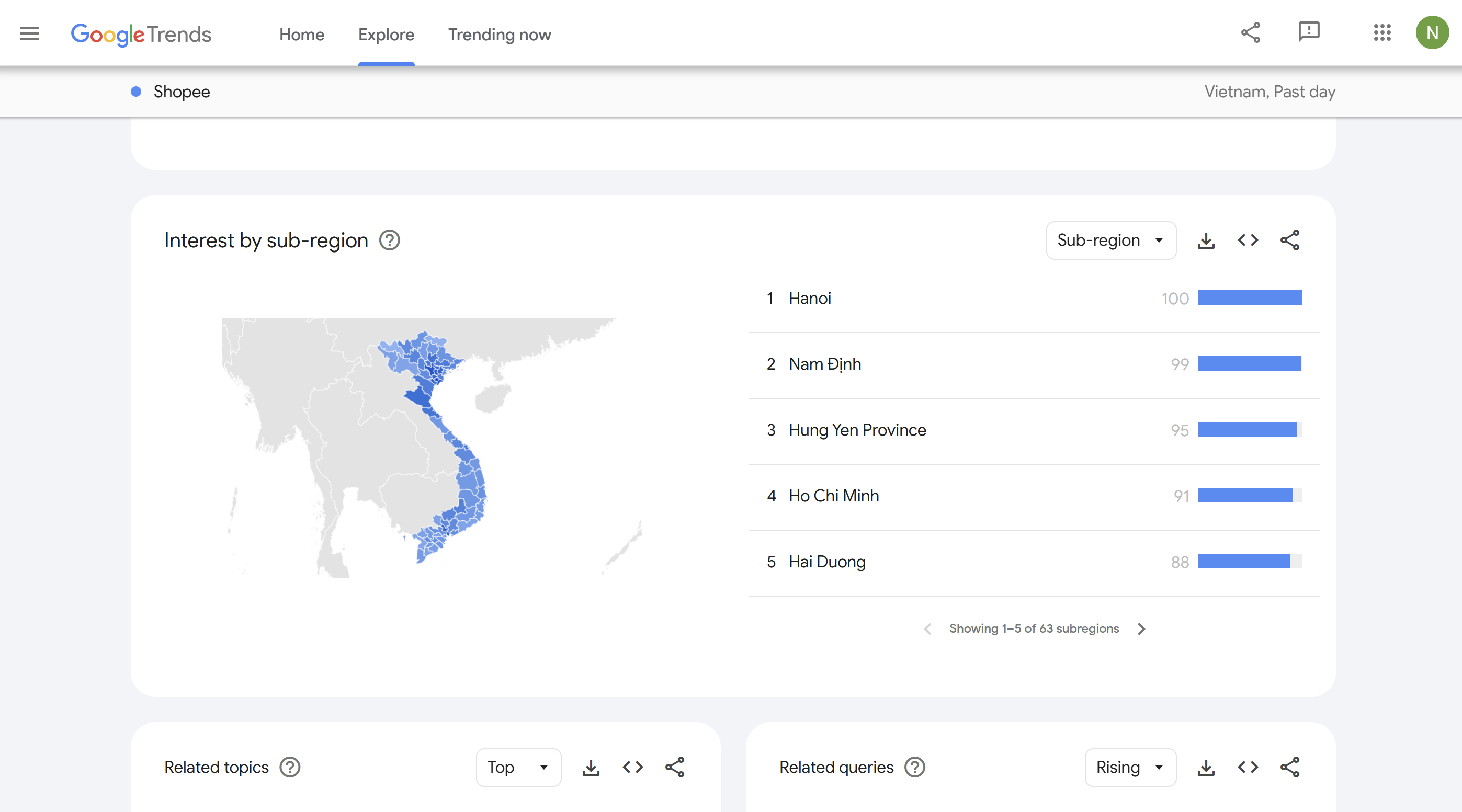This screenshot has width=1462, height=812.
Task: Share the Related queries card
Action: pos(1290,767)
